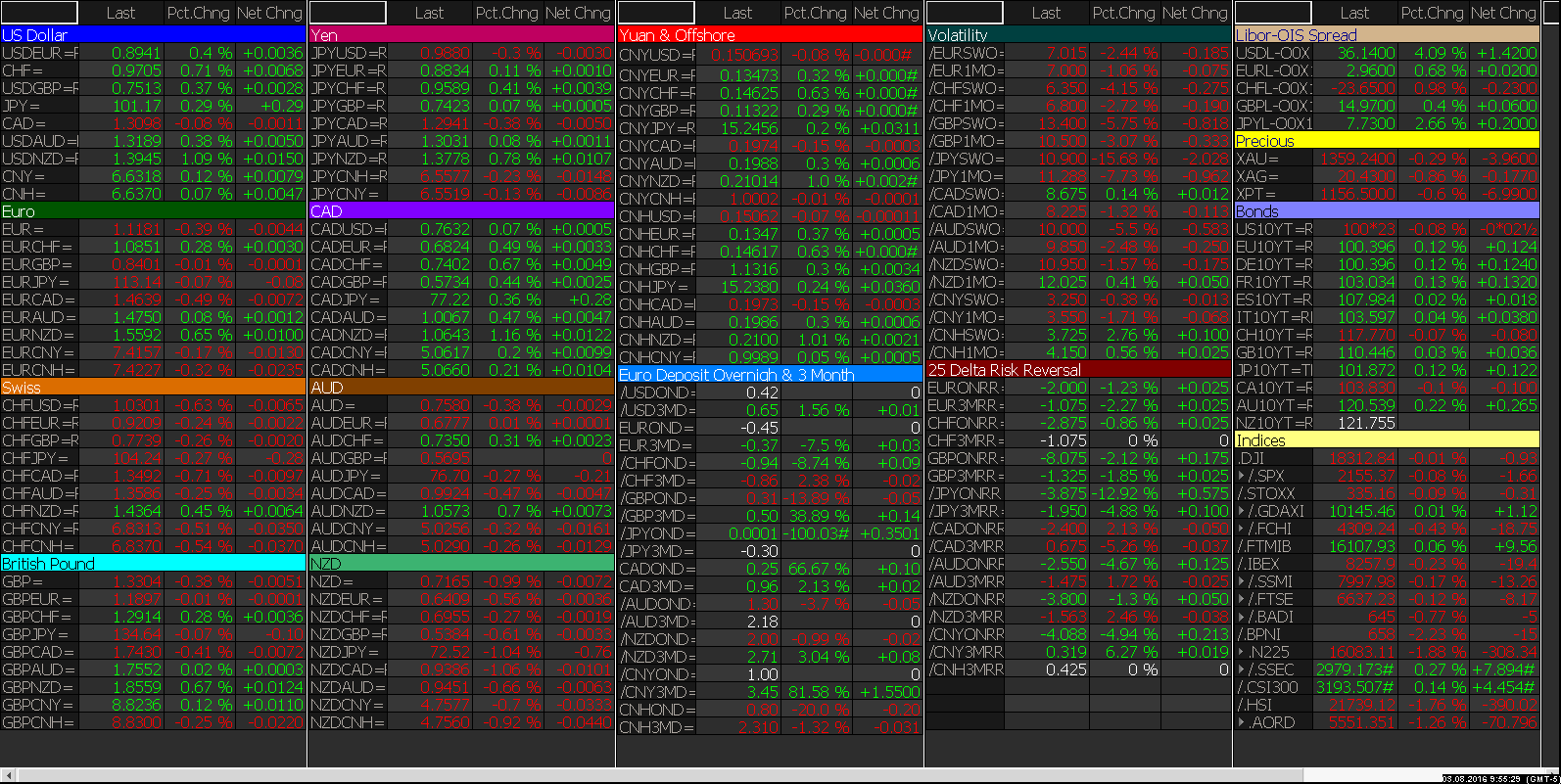Select the Yuan & Offshore section header
The width and height of the screenshot is (1561, 784).
coord(770,34)
